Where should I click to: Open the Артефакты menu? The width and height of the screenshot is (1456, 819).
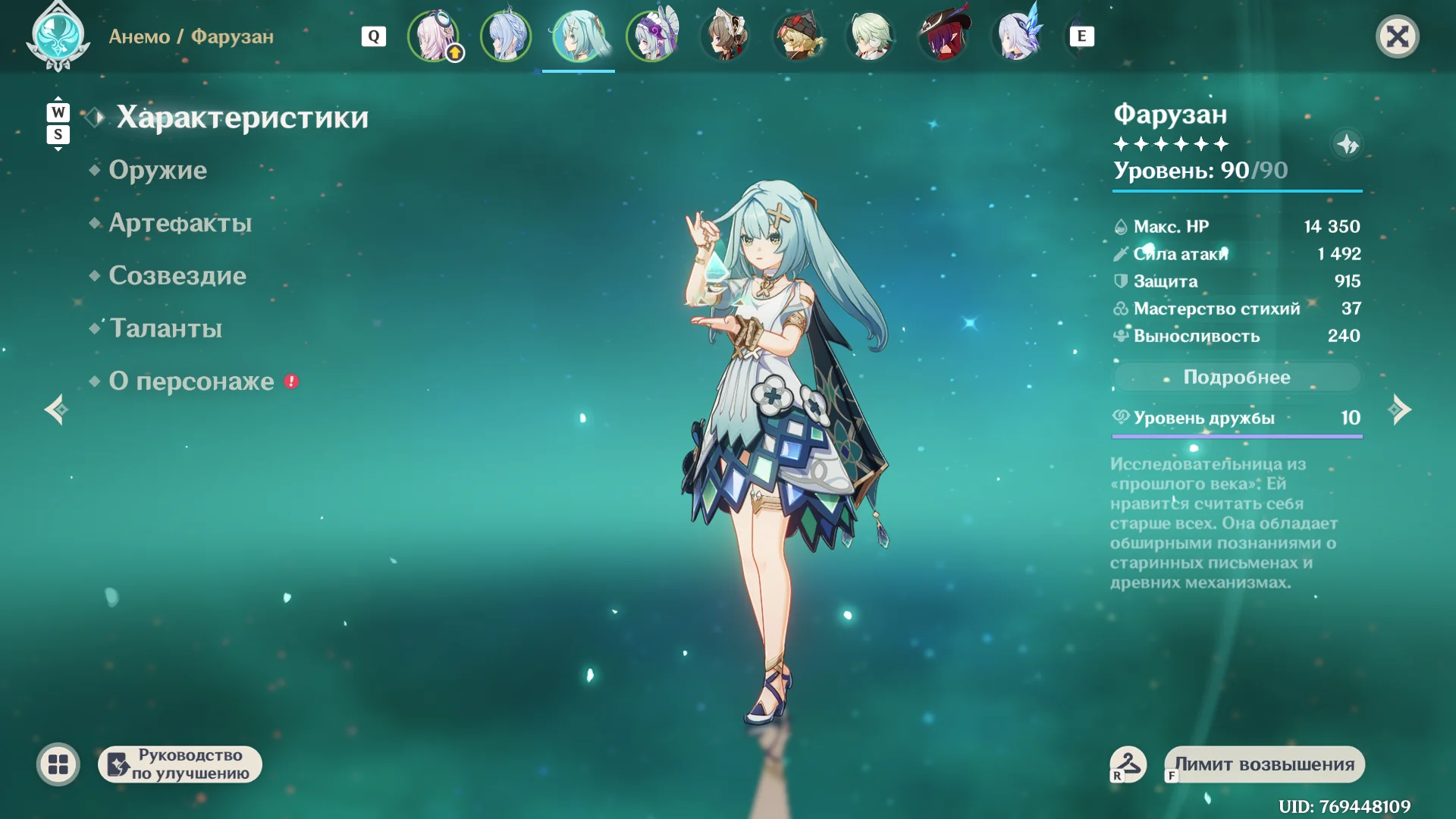(180, 223)
